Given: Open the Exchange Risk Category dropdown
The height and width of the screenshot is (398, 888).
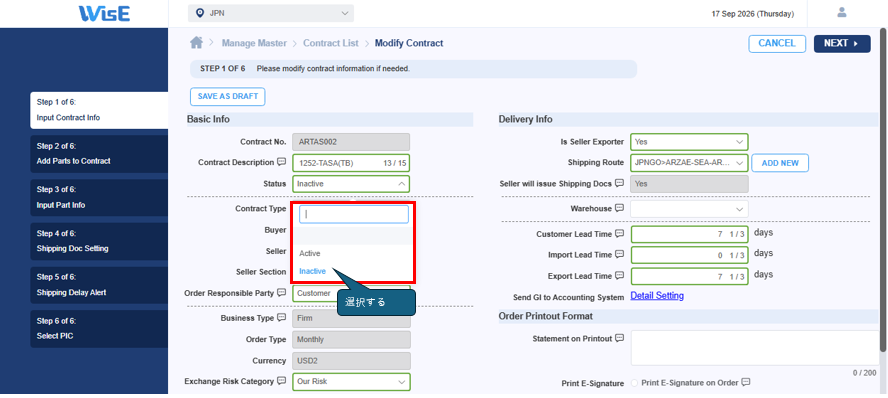Looking at the screenshot, I should (351, 382).
